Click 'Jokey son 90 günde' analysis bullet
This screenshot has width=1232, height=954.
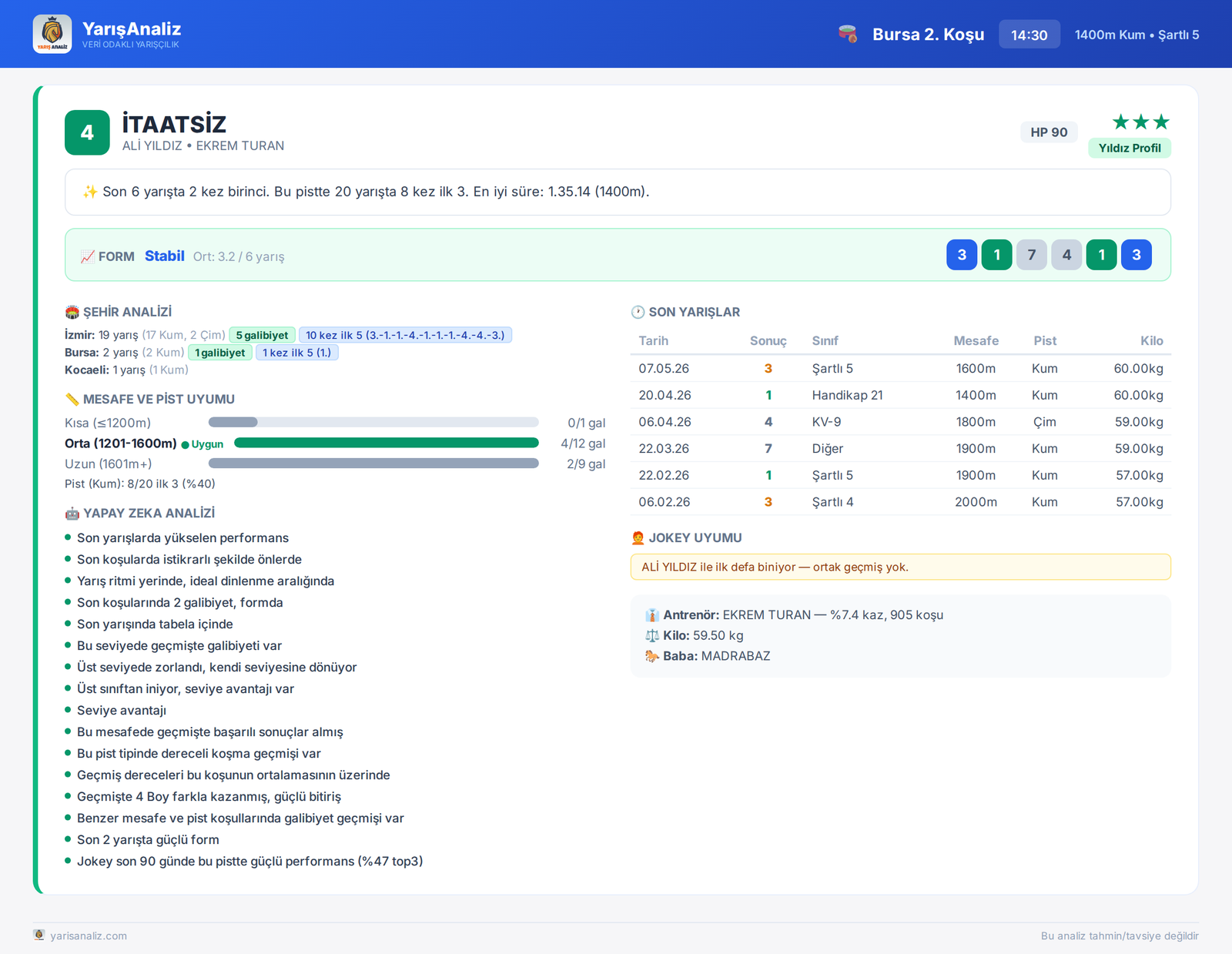tap(249, 861)
